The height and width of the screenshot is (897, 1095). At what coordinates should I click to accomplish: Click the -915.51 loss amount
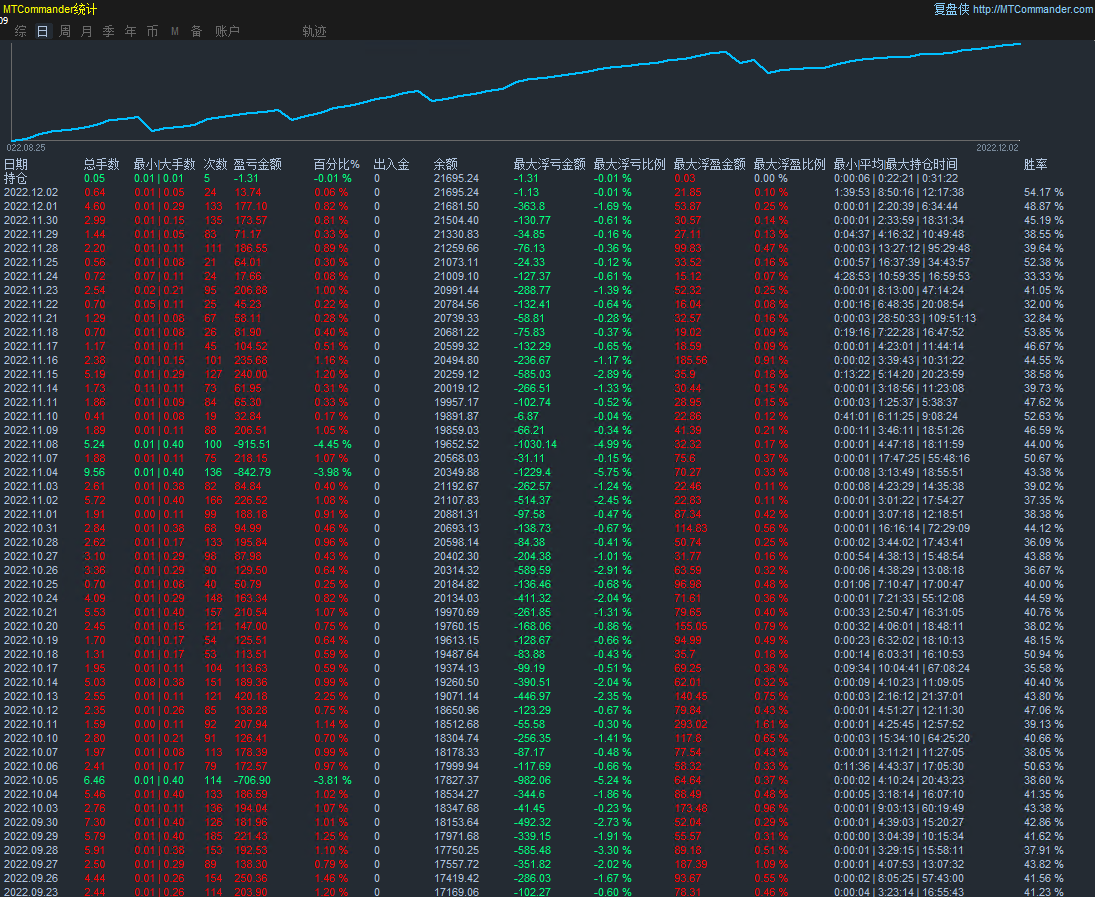click(x=252, y=444)
